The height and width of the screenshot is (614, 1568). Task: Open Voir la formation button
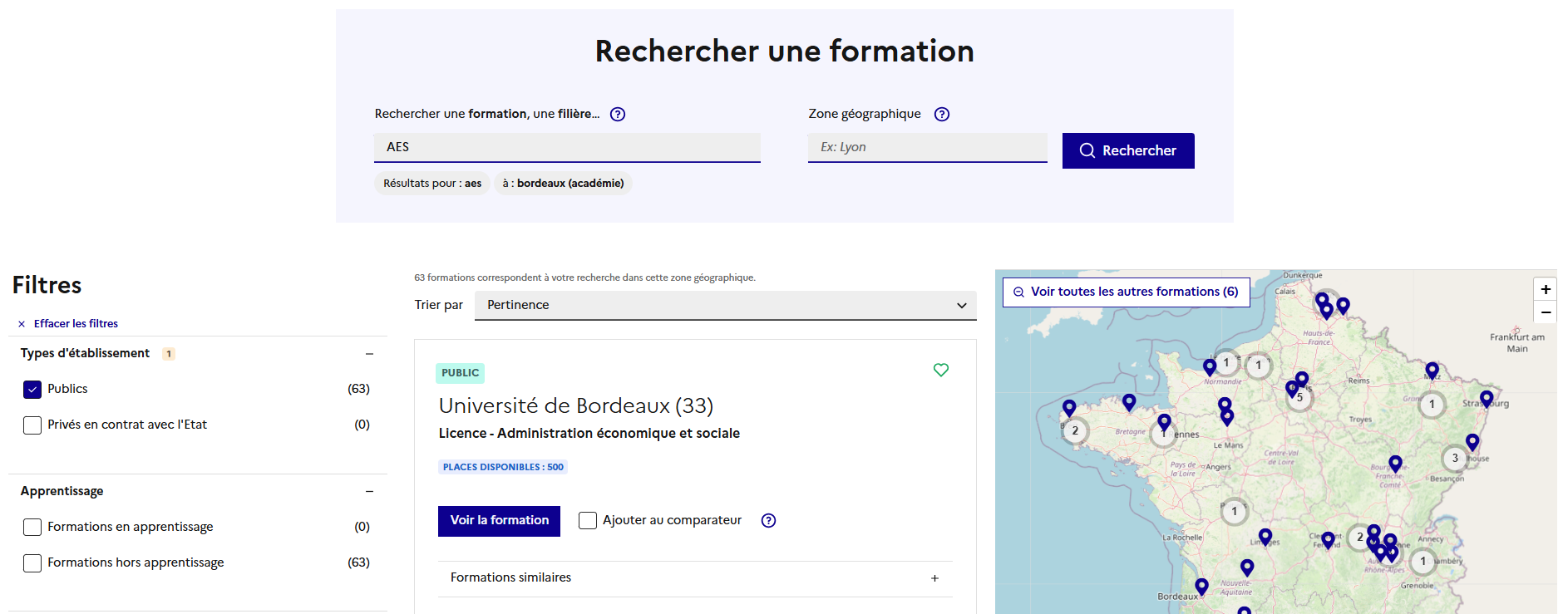[x=499, y=521]
